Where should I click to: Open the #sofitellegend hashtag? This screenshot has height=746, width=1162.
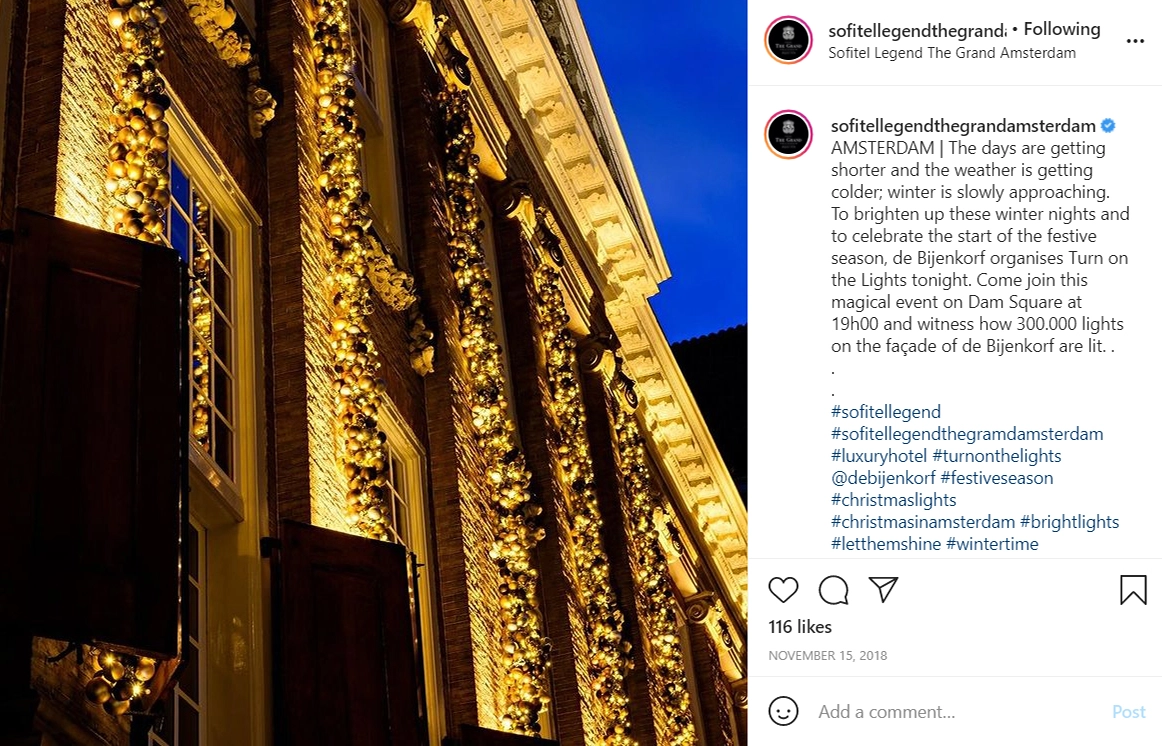[886, 412]
